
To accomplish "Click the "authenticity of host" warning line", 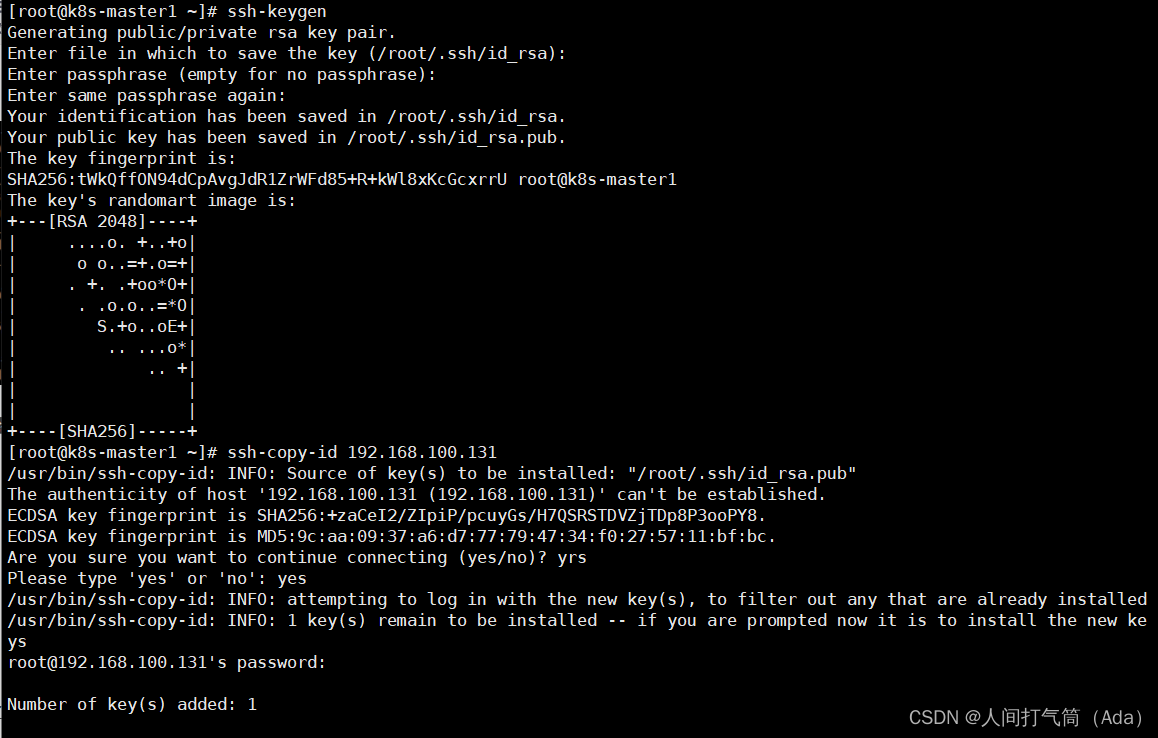I will tap(416, 494).
